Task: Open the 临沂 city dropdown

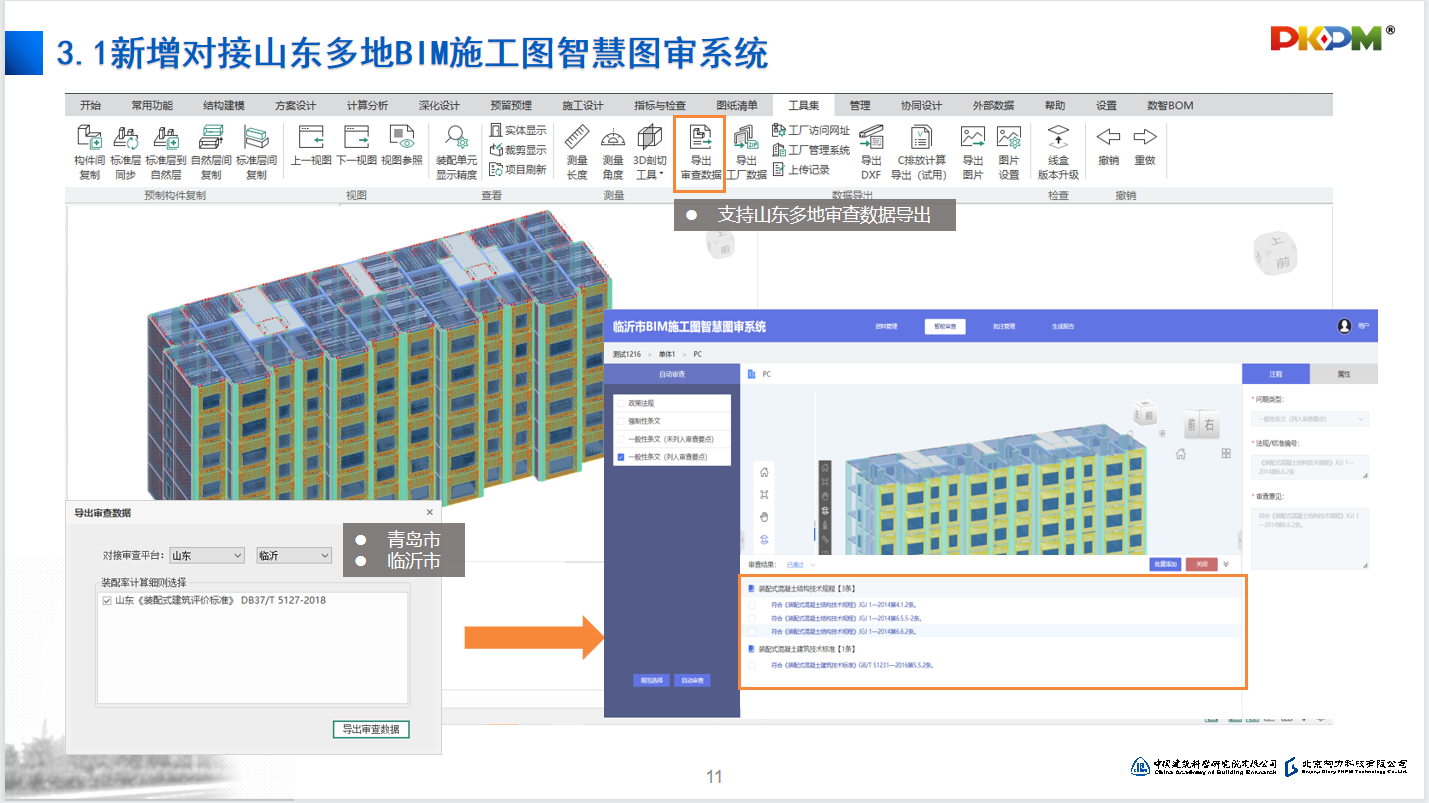Action: tap(293, 555)
